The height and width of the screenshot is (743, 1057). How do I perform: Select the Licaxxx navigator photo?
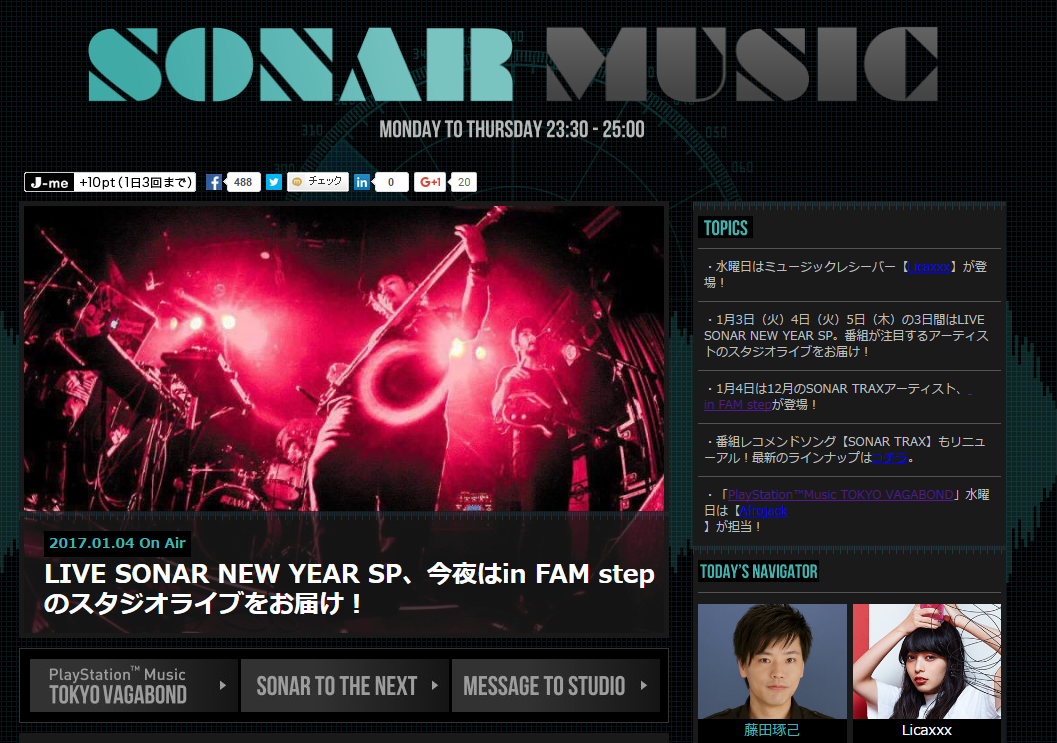926,661
